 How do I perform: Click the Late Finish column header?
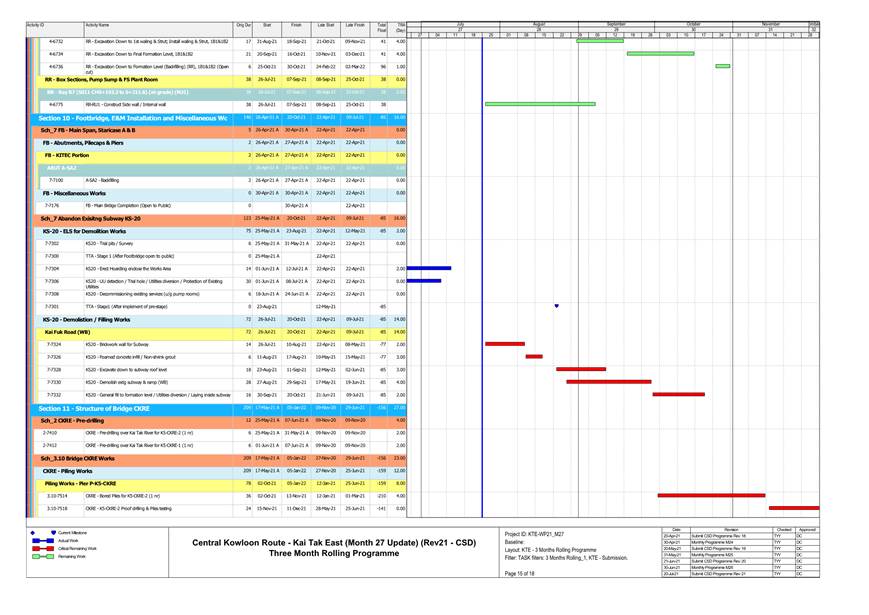click(x=354, y=23)
